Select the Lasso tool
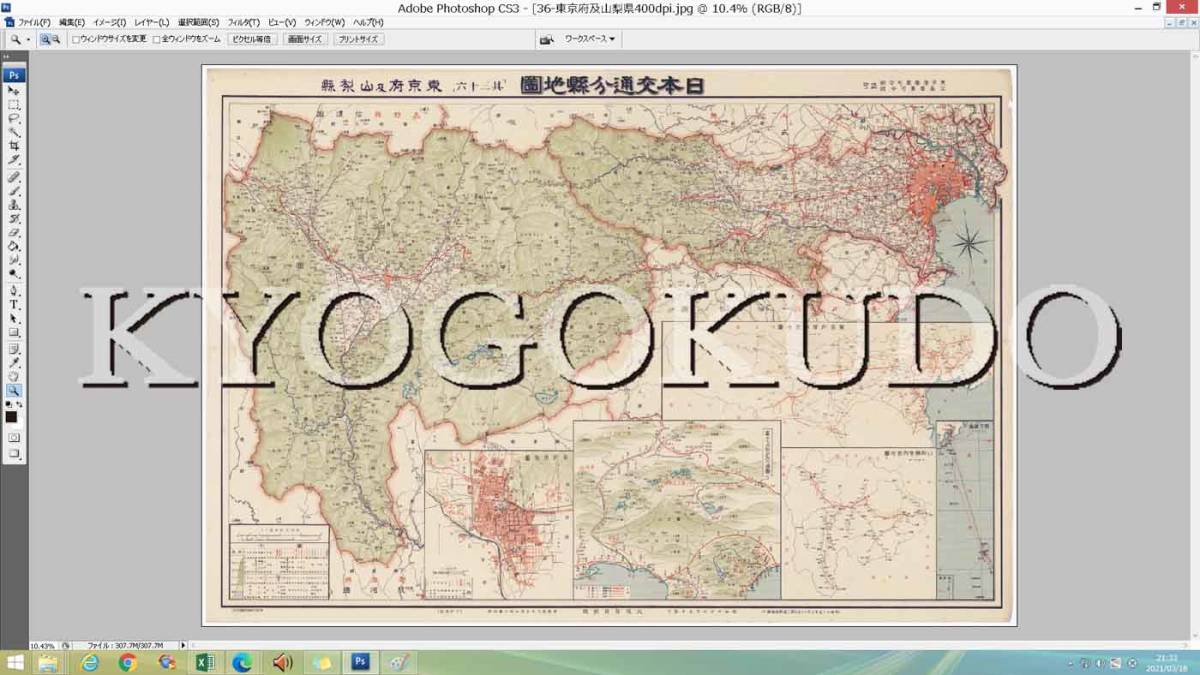 [14, 118]
